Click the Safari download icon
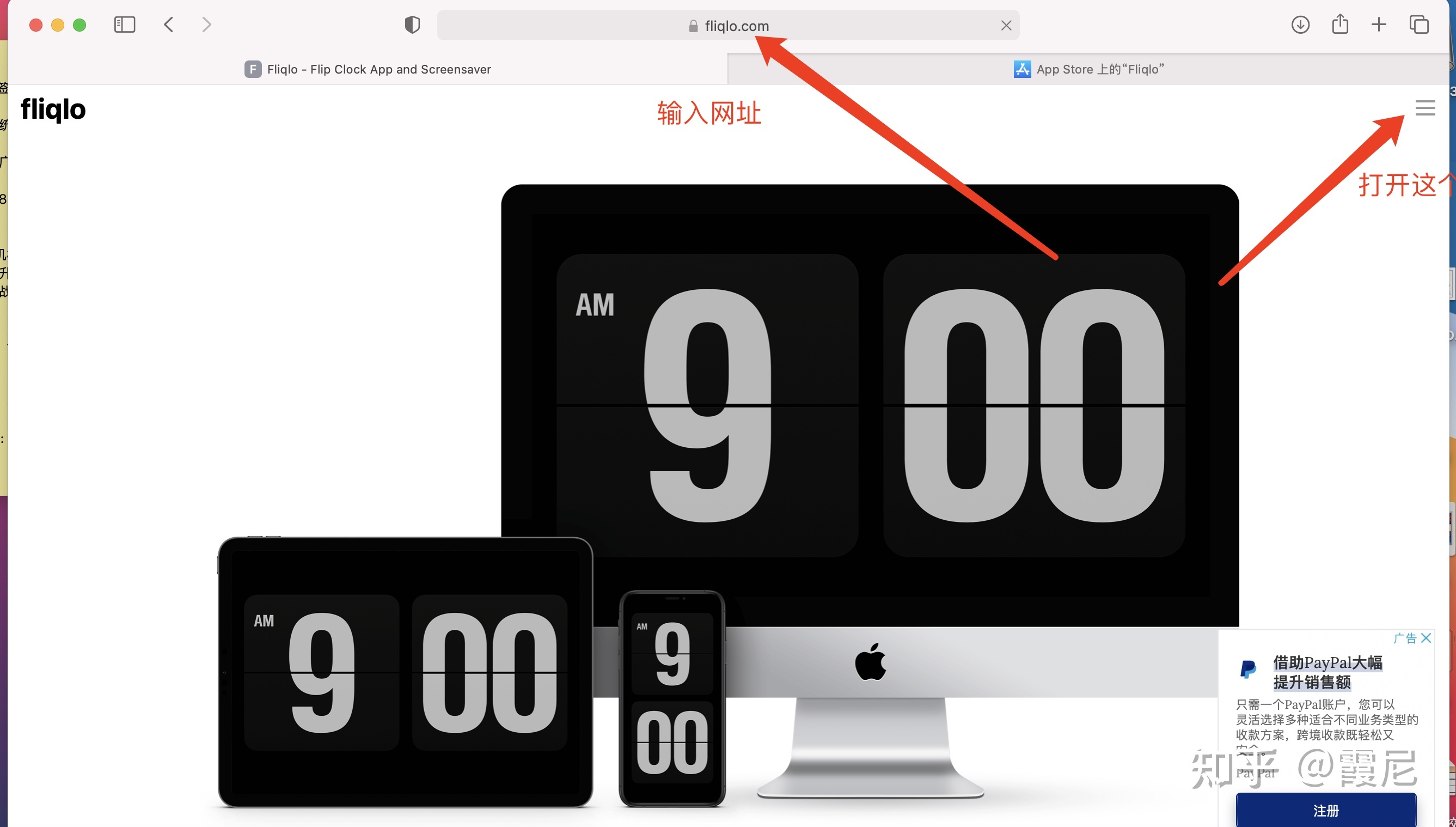The width and height of the screenshot is (1456, 827). 1300,25
